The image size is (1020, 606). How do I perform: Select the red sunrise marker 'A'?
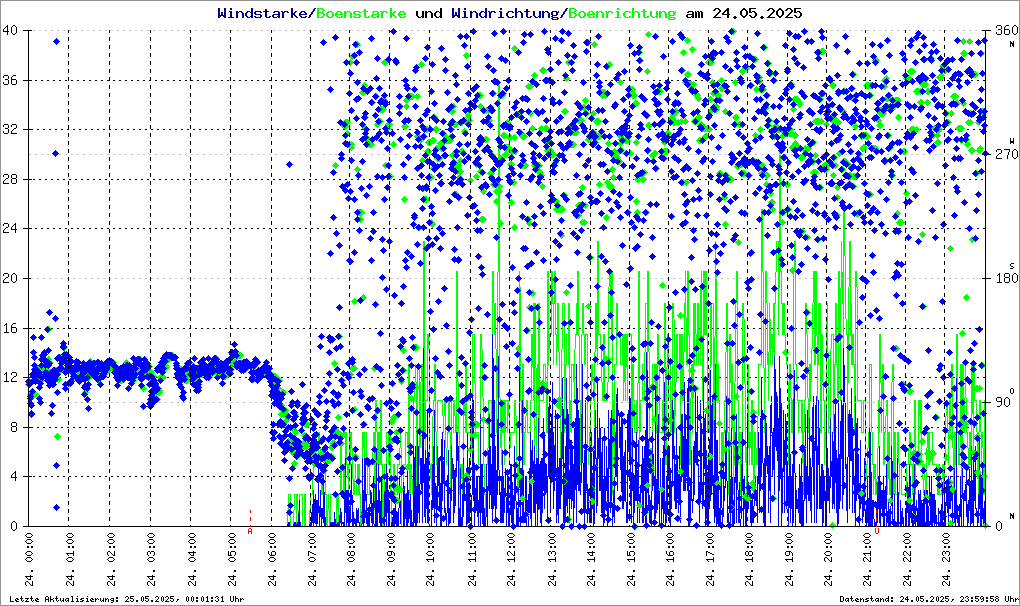pos(250,531)
